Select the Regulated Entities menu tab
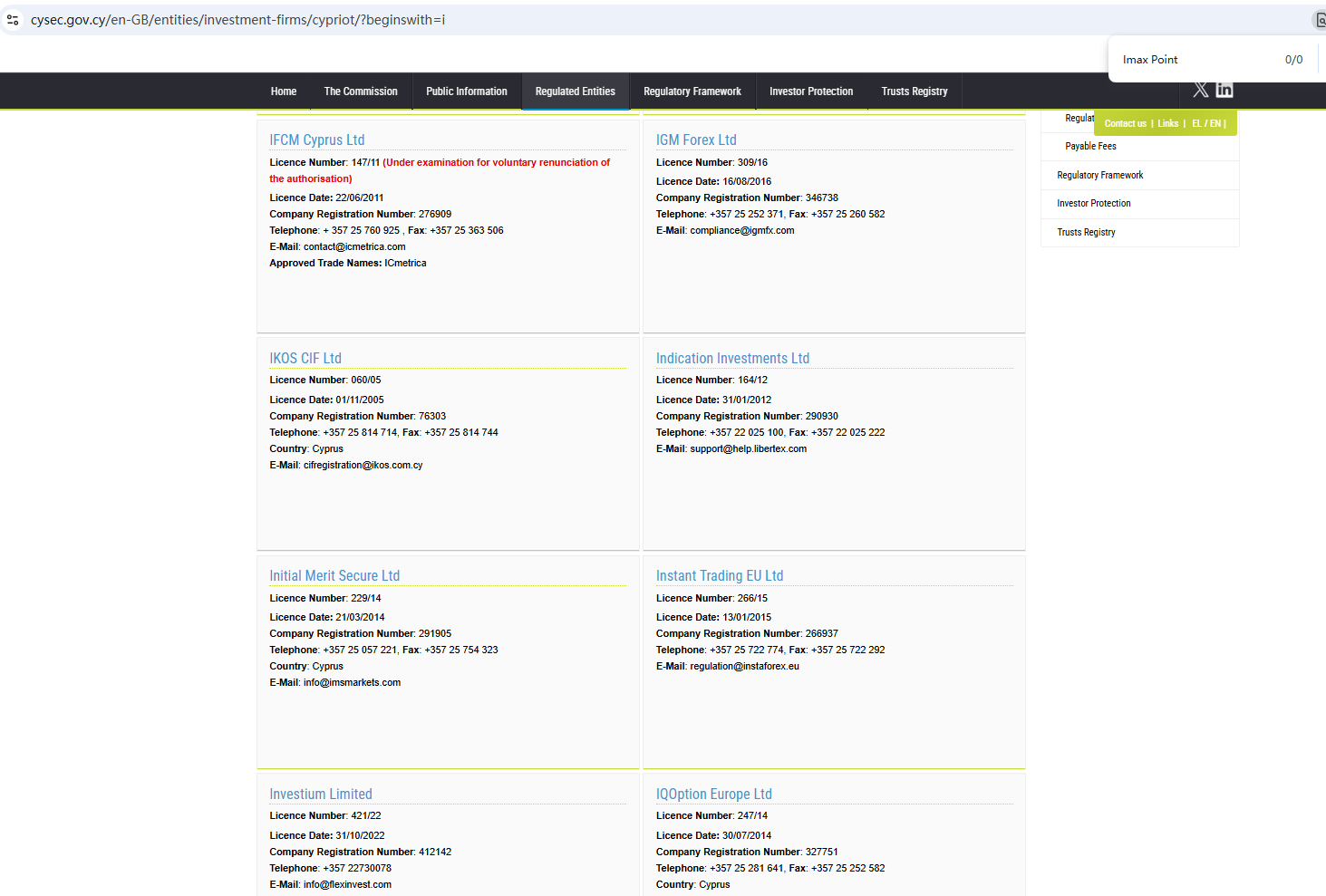This screenshot has height=896, width=1326. point(575,92)
